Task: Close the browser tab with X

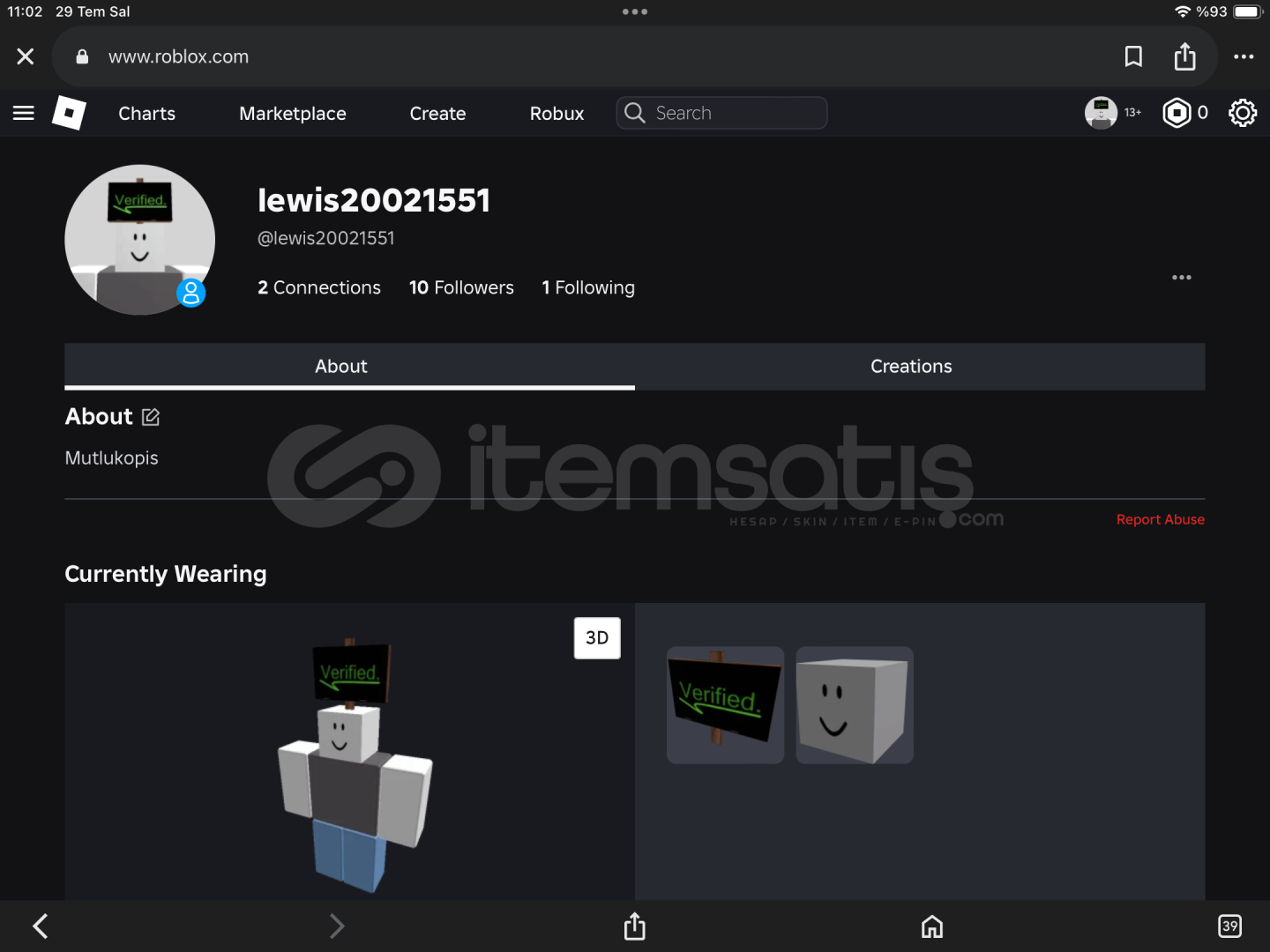Action: coord(26,56)
